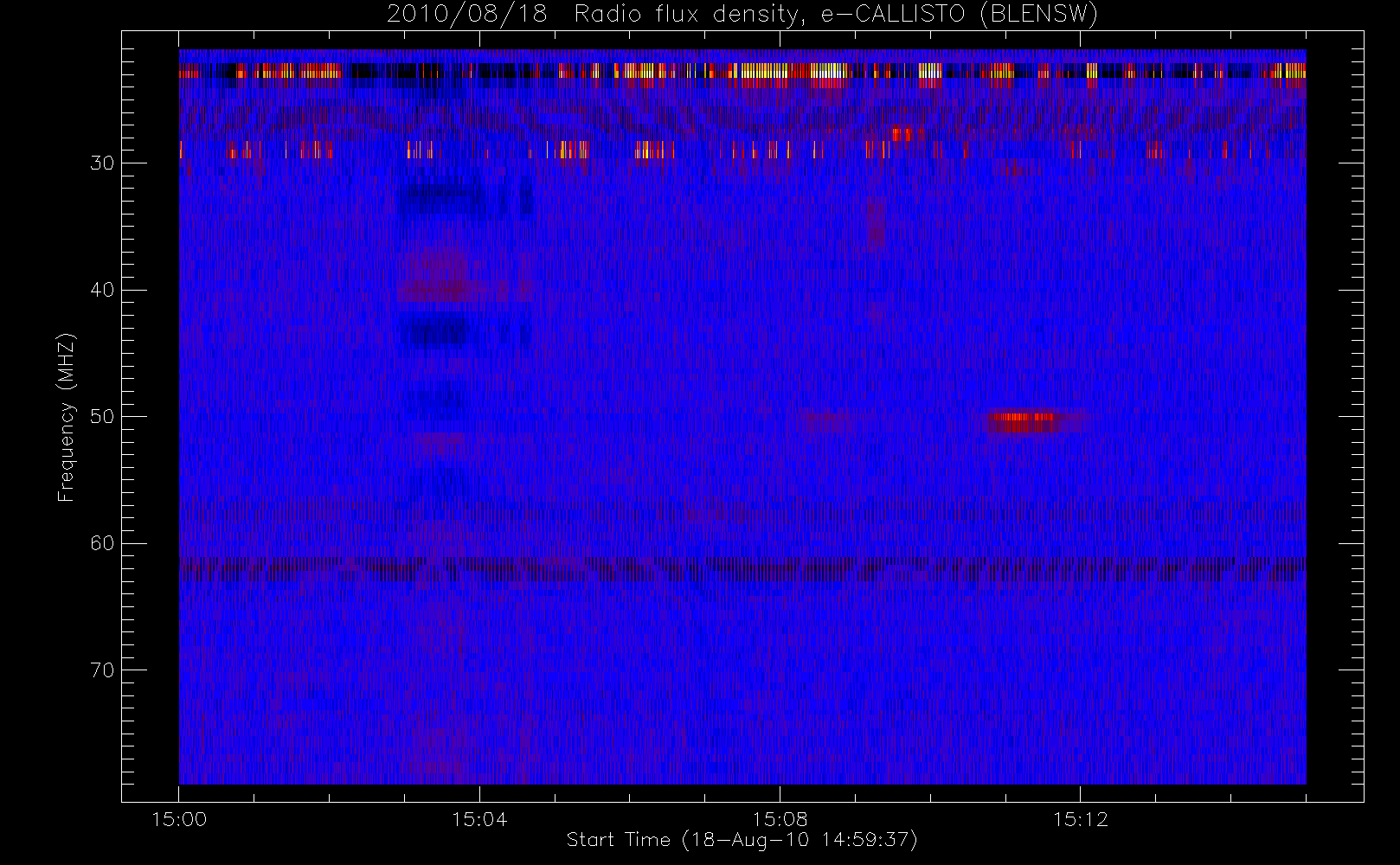Click the 15:04 time tick label

(x=479, y=819)
